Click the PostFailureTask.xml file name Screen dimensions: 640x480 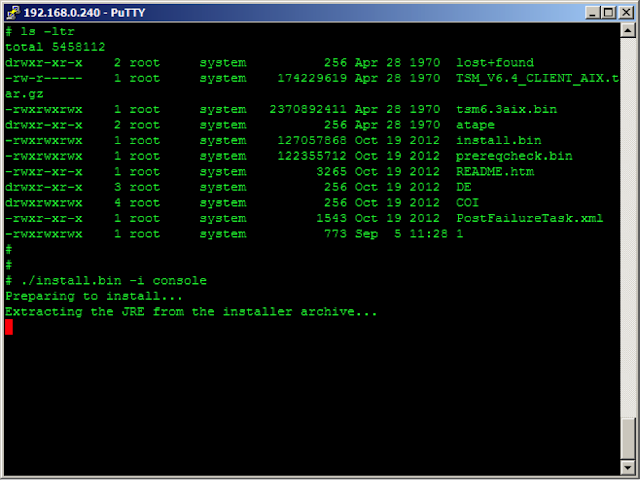pyautogui.click(x=529, y=218)
